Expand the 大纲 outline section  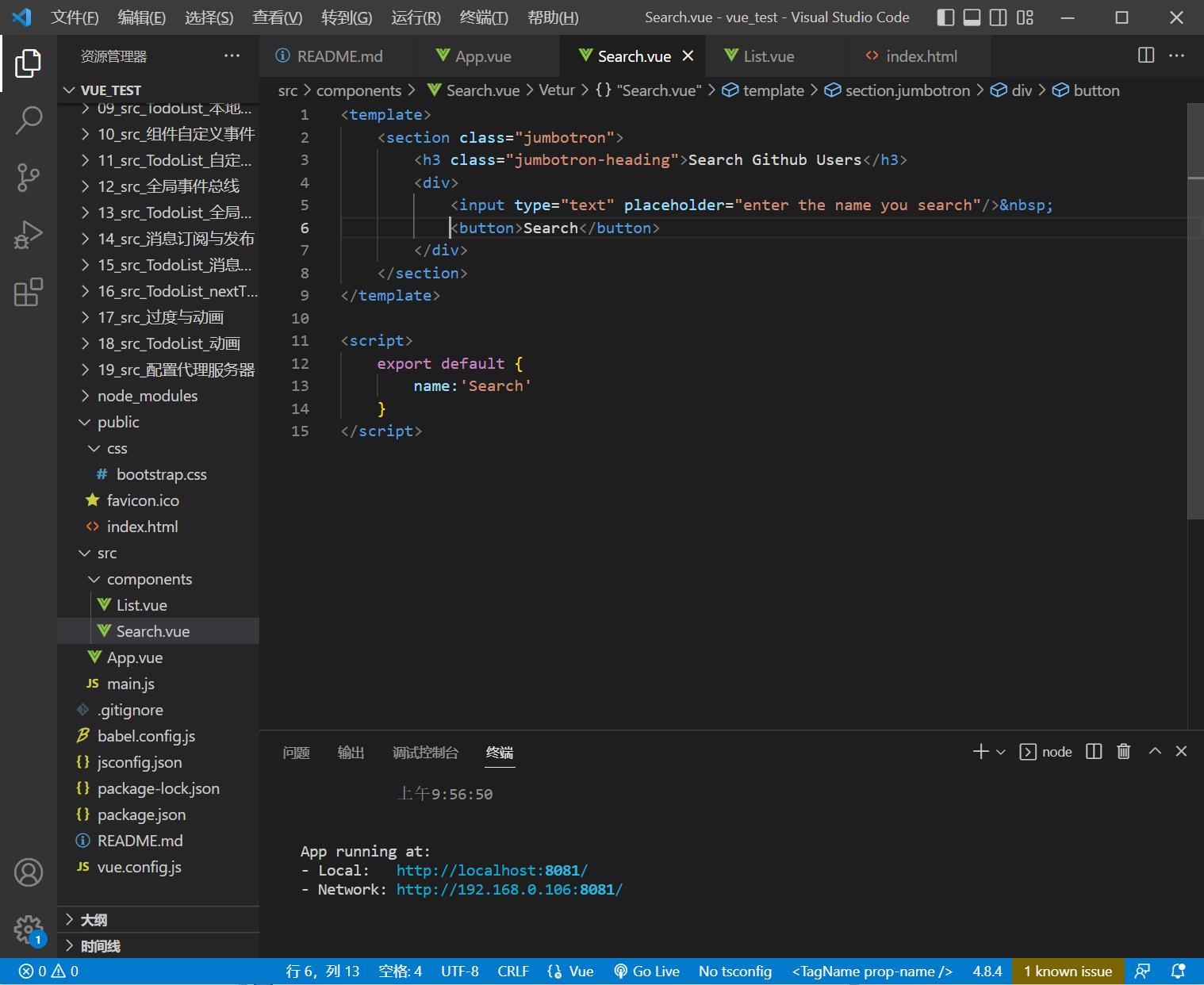[x=159, y=919]
